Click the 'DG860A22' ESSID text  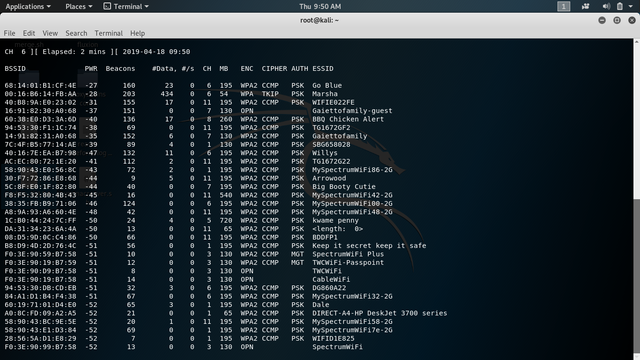[x=329, y=288]
